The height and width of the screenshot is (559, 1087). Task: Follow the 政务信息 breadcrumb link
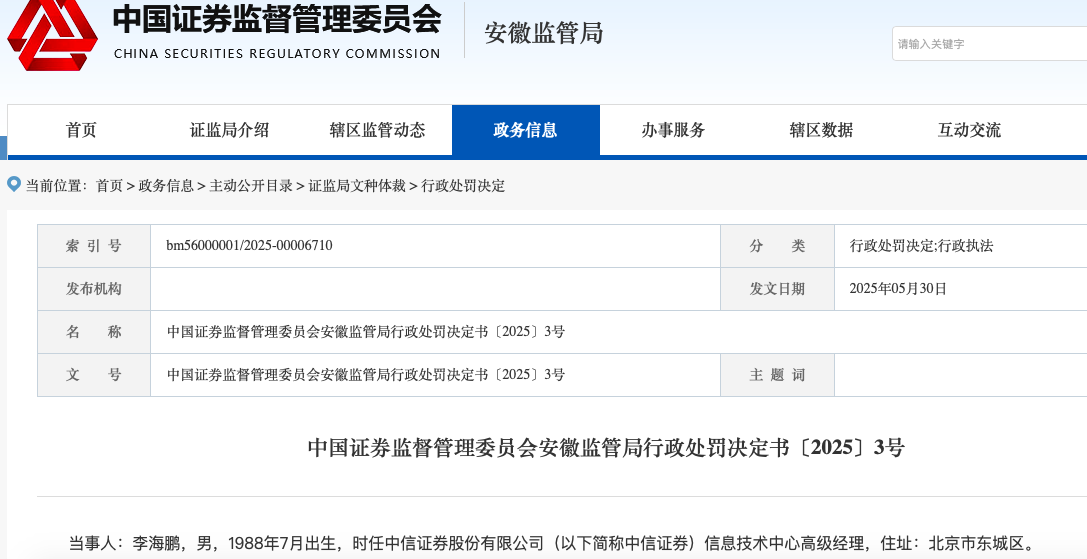click(x=166, y=186)
